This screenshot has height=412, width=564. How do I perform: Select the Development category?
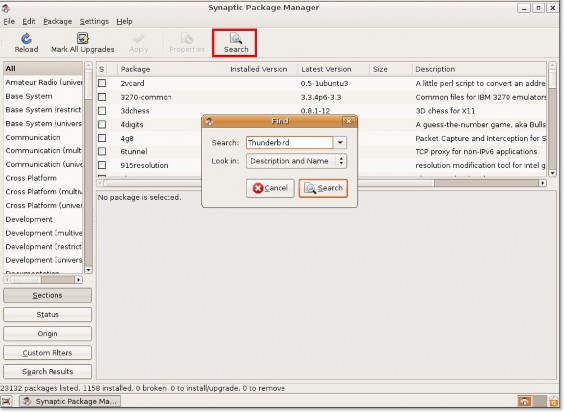[43, 219]
